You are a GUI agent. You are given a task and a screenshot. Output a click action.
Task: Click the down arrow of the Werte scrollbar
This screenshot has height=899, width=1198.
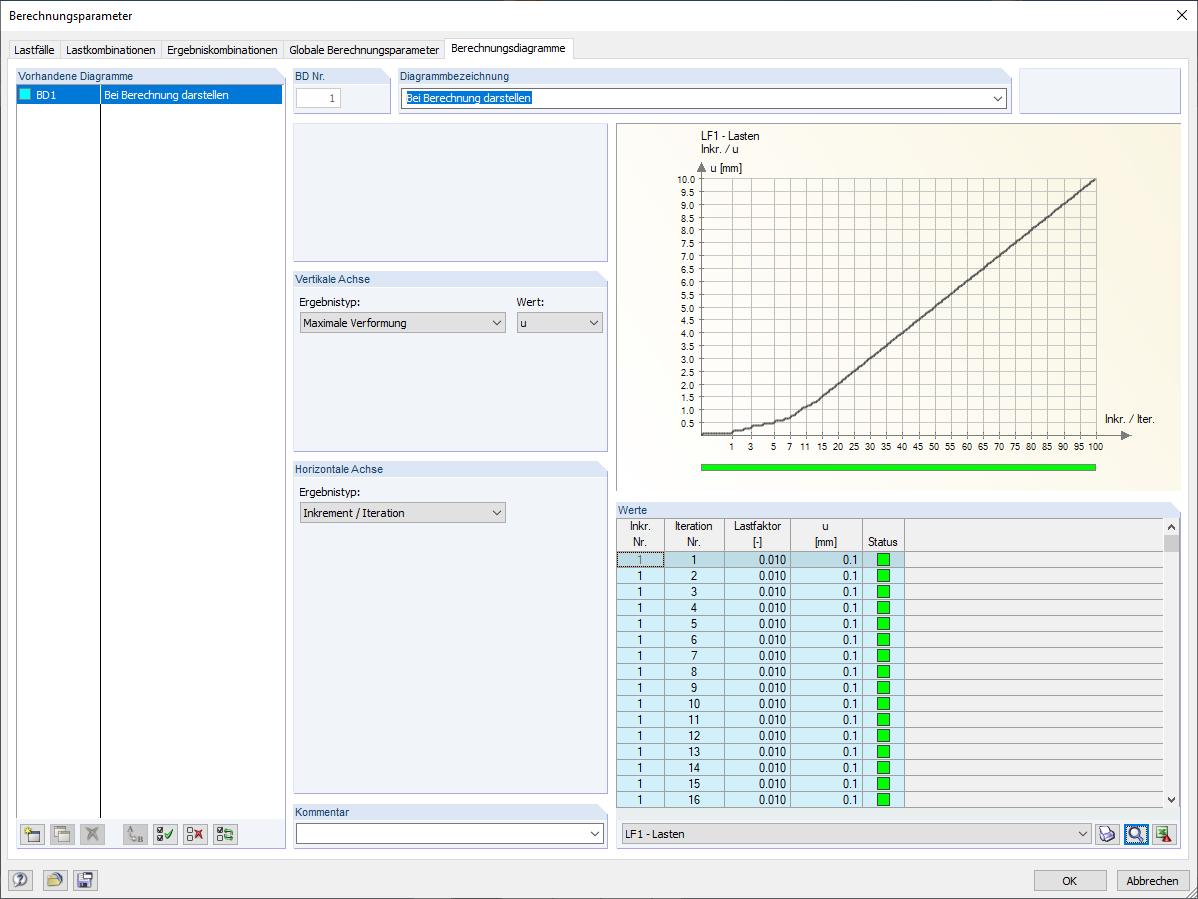1171,800
